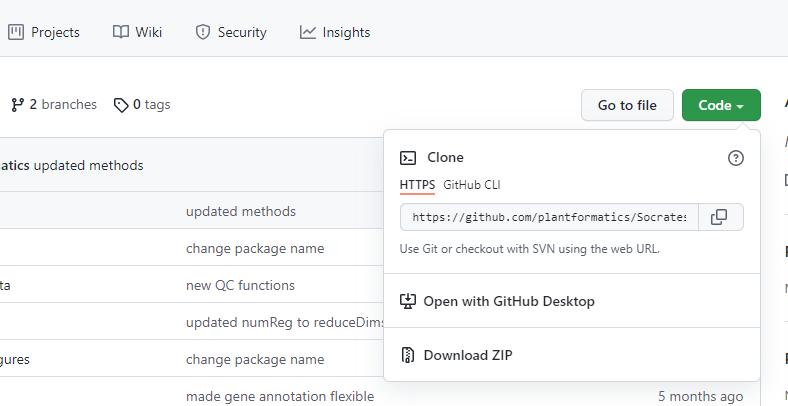Click the branches fork icon
This screenshot has width=788, height=406.
coord(18,105)
